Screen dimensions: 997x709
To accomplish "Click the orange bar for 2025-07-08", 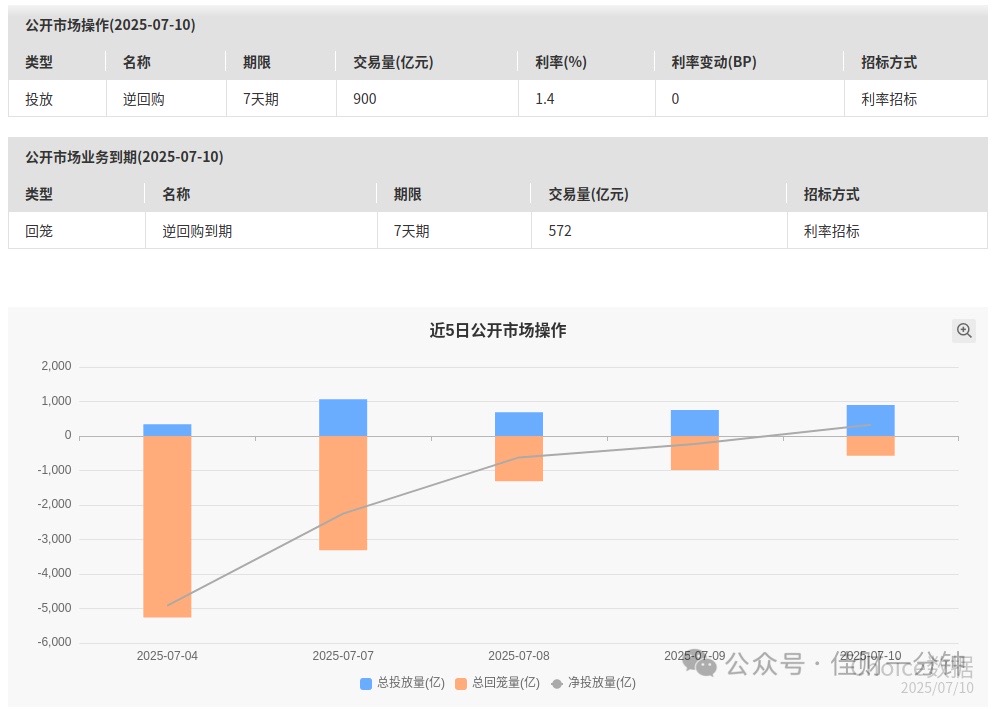I will [x=519, y=458].
